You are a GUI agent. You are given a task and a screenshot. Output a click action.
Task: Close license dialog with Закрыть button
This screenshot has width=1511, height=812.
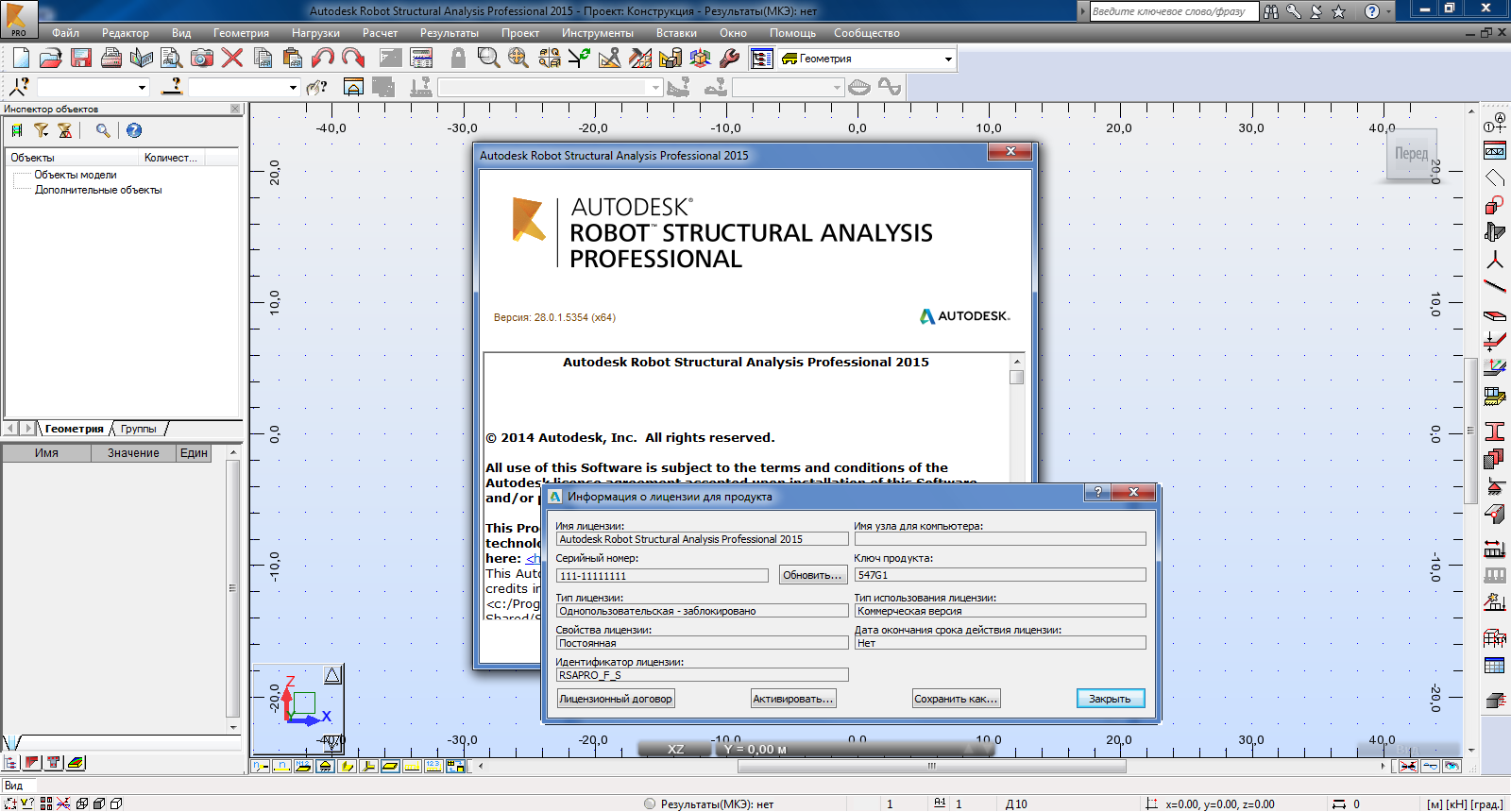click(x=1111, y=699)
